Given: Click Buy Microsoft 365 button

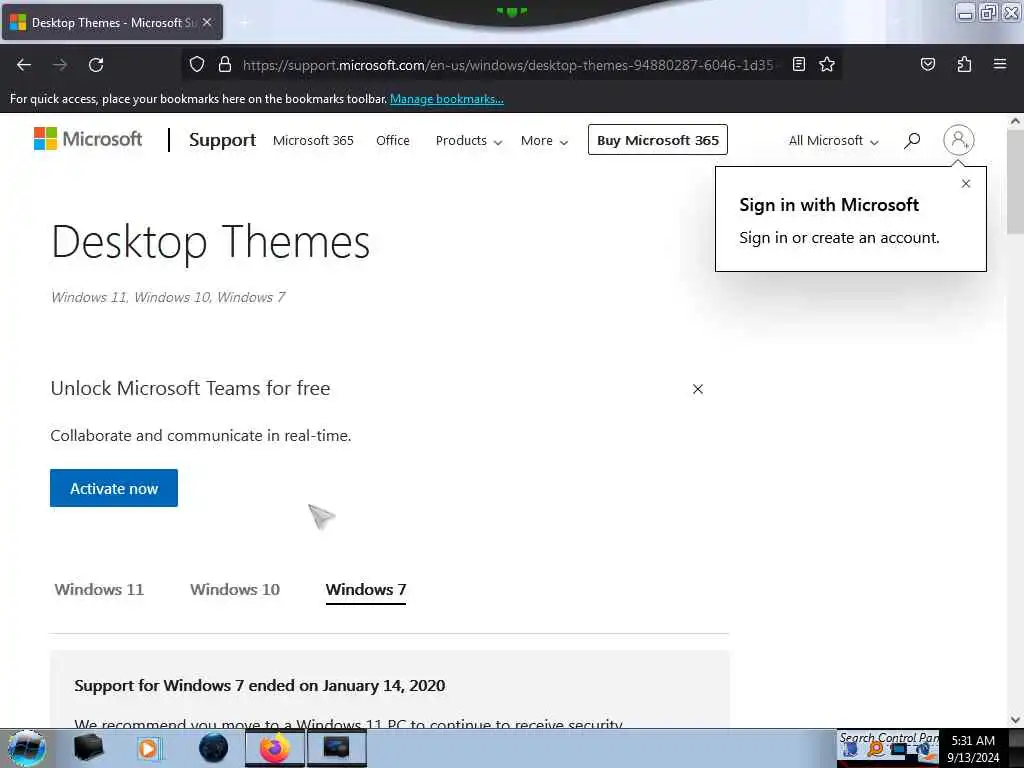Looking at the screenshot, I should pyautogui.click(x=658, y=140).
